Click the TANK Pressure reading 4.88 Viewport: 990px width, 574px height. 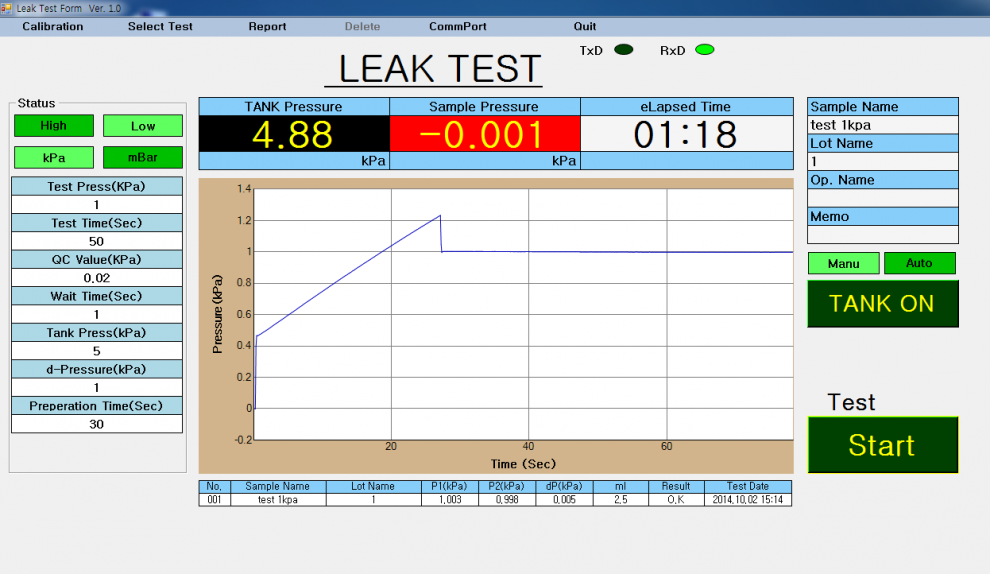pos(294,134)
